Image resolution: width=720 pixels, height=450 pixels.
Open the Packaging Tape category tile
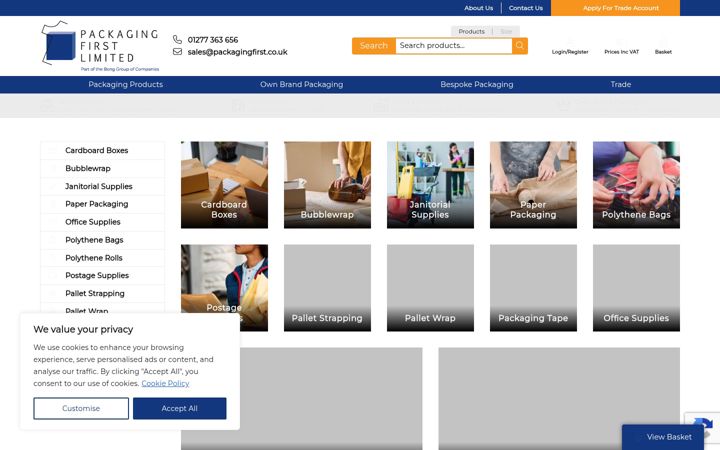click(x=533, y=287)
